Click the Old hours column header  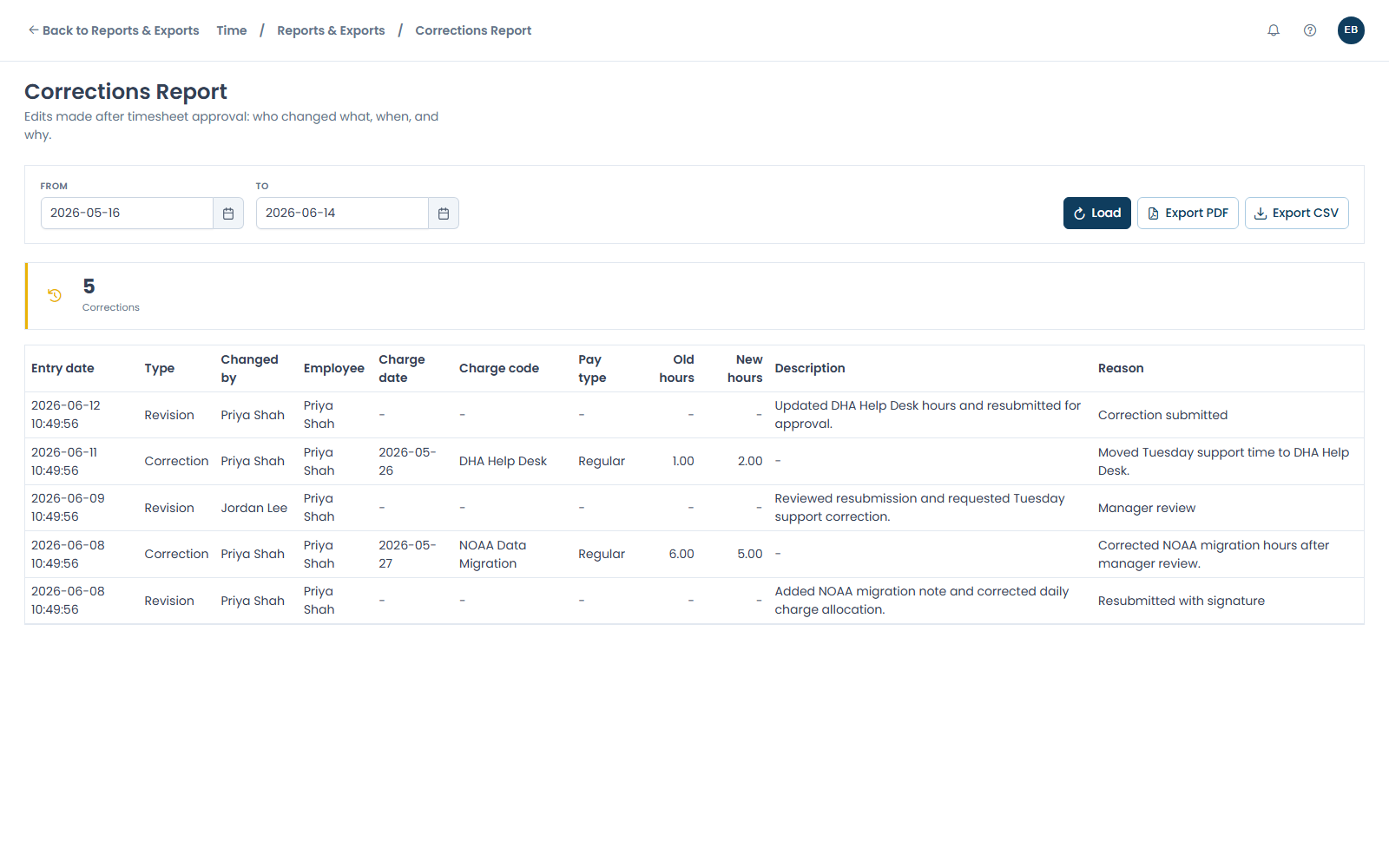click(676, 368)
